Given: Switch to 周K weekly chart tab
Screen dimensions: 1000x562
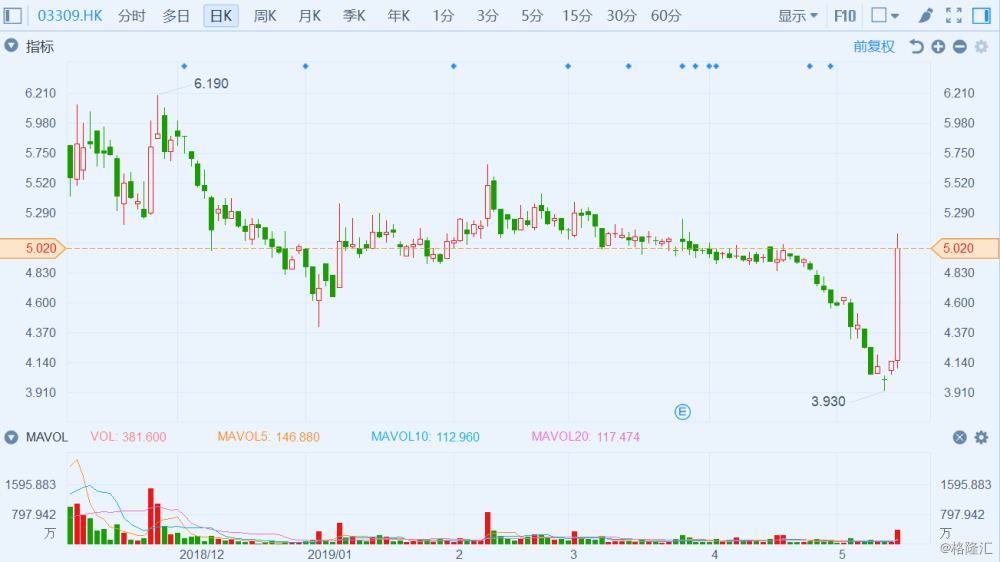Looking at the screenshot, I should 265,16.
